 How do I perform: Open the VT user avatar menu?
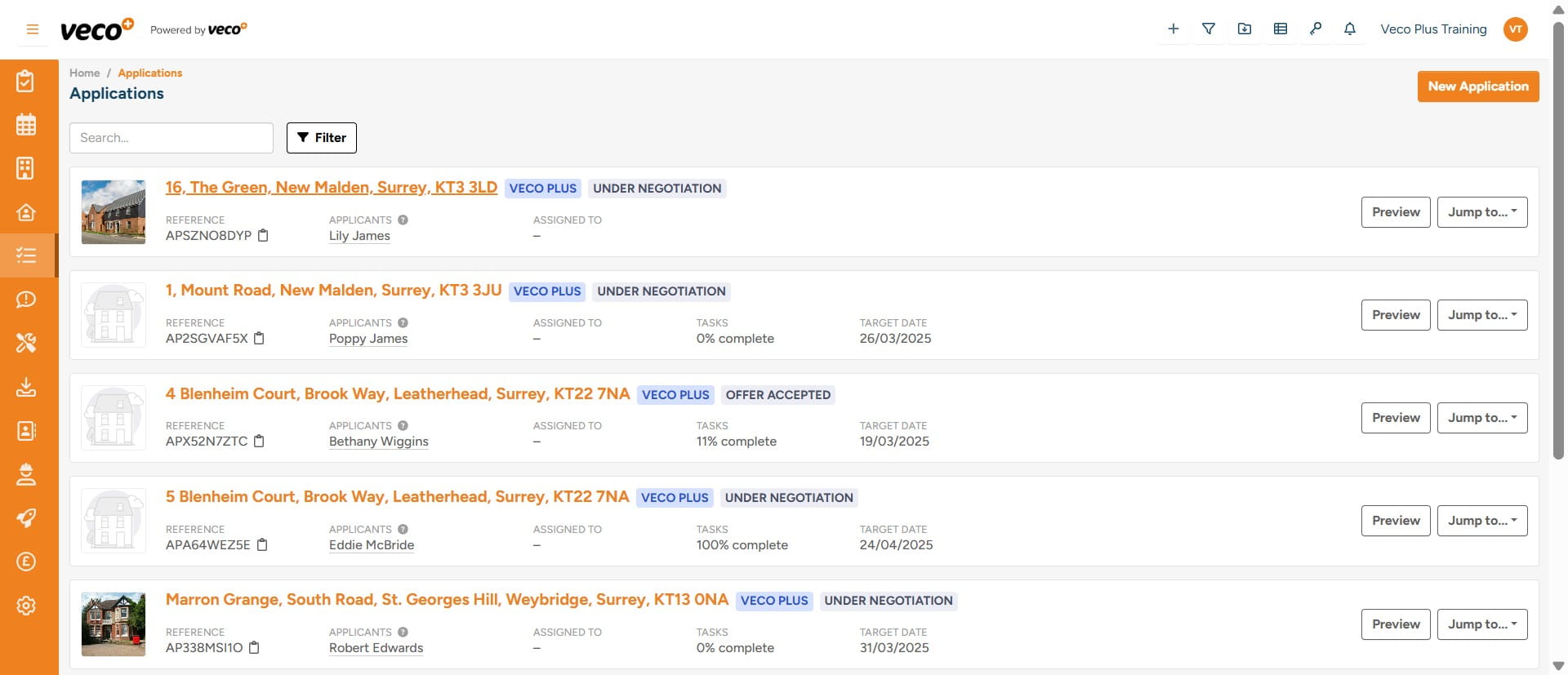click(x=1516, y=29)
